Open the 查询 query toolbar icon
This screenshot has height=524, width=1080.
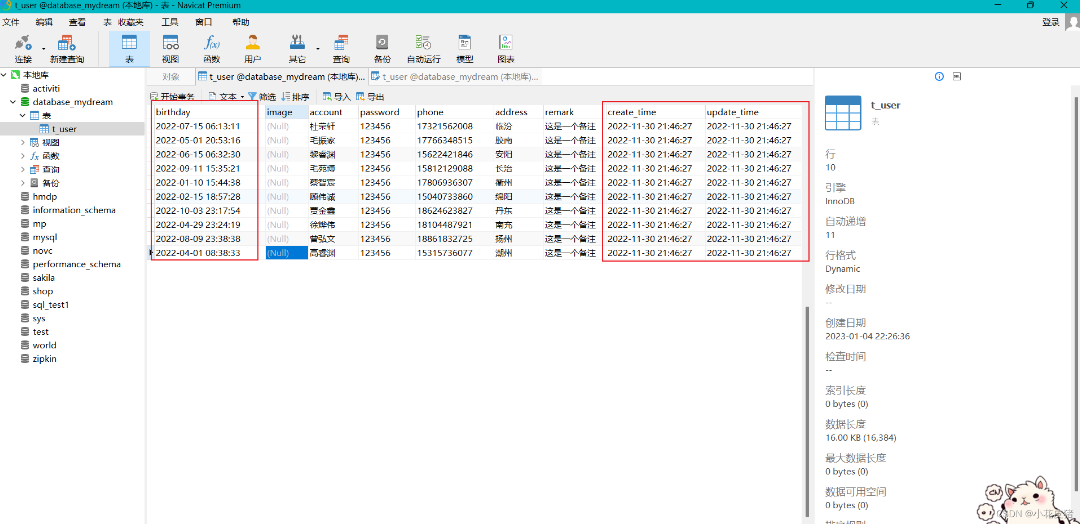[x=341, y=48]
